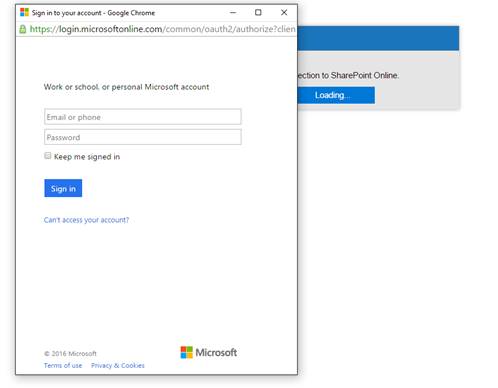Click the Sign in button
Viewport: 498px width, 388px height.
[63, 188]
